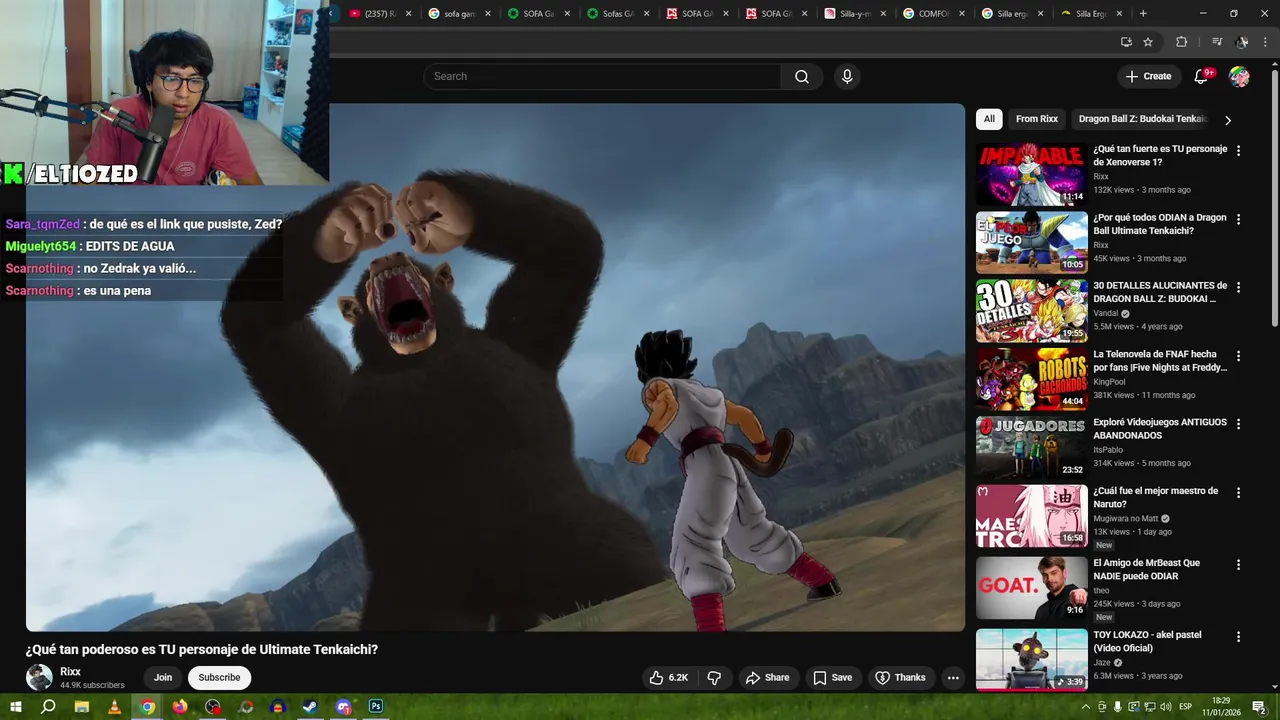Open Rixx channel avatar
This screenshot has width=1280, height=720.
tap(39, 677)
